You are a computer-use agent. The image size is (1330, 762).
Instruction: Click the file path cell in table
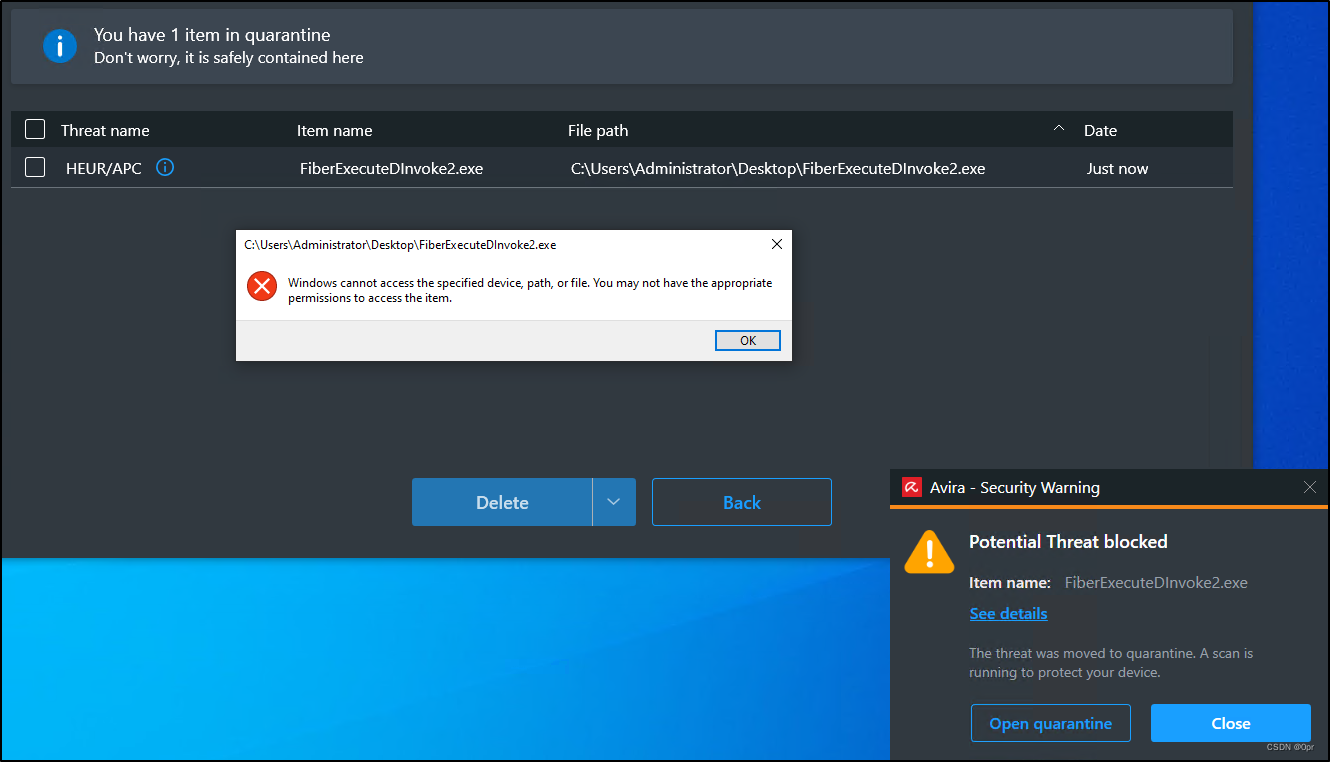point(778,168)
